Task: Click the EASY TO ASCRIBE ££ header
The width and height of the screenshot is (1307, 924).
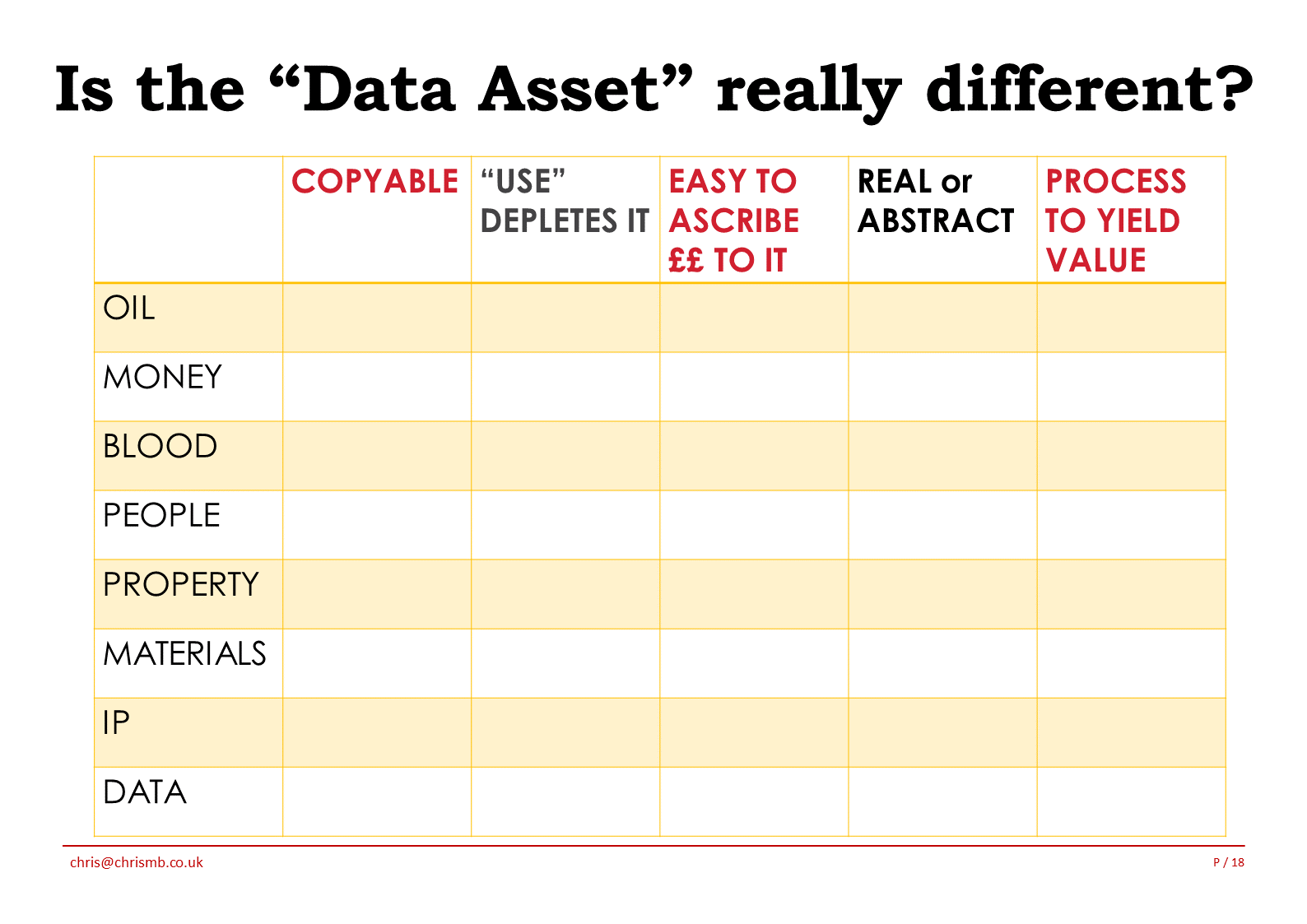Action: pos(733,221)
